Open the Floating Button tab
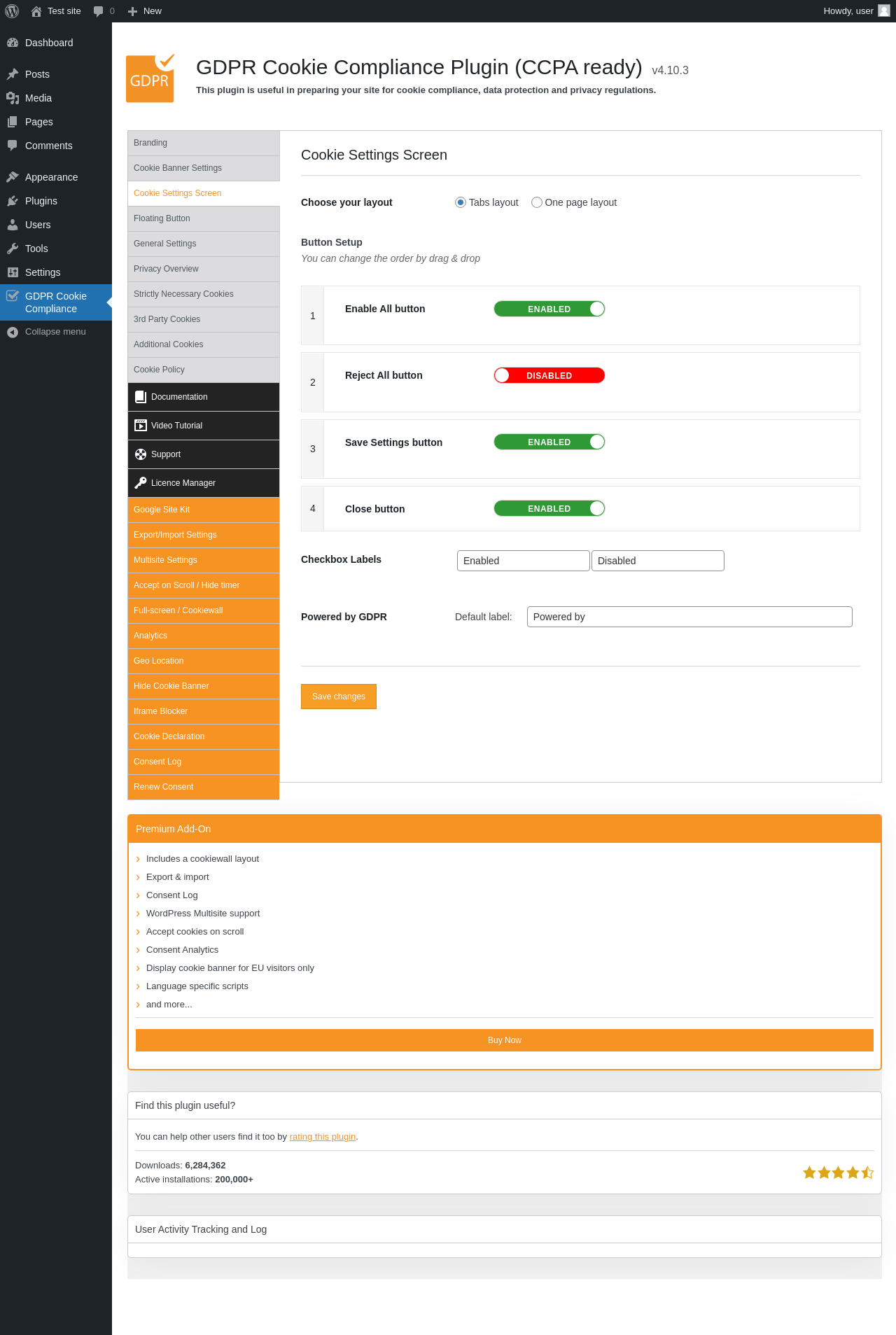The image size is (896, 1335). 204,218
